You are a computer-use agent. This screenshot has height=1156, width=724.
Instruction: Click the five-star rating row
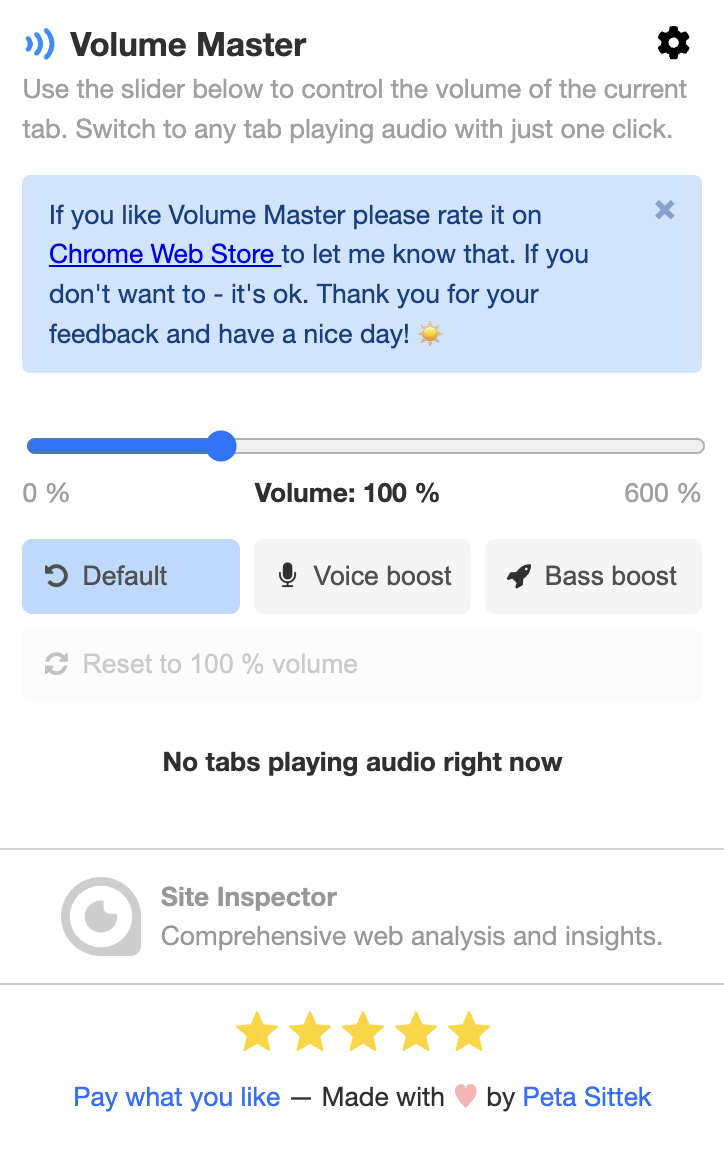point(363,1031)
